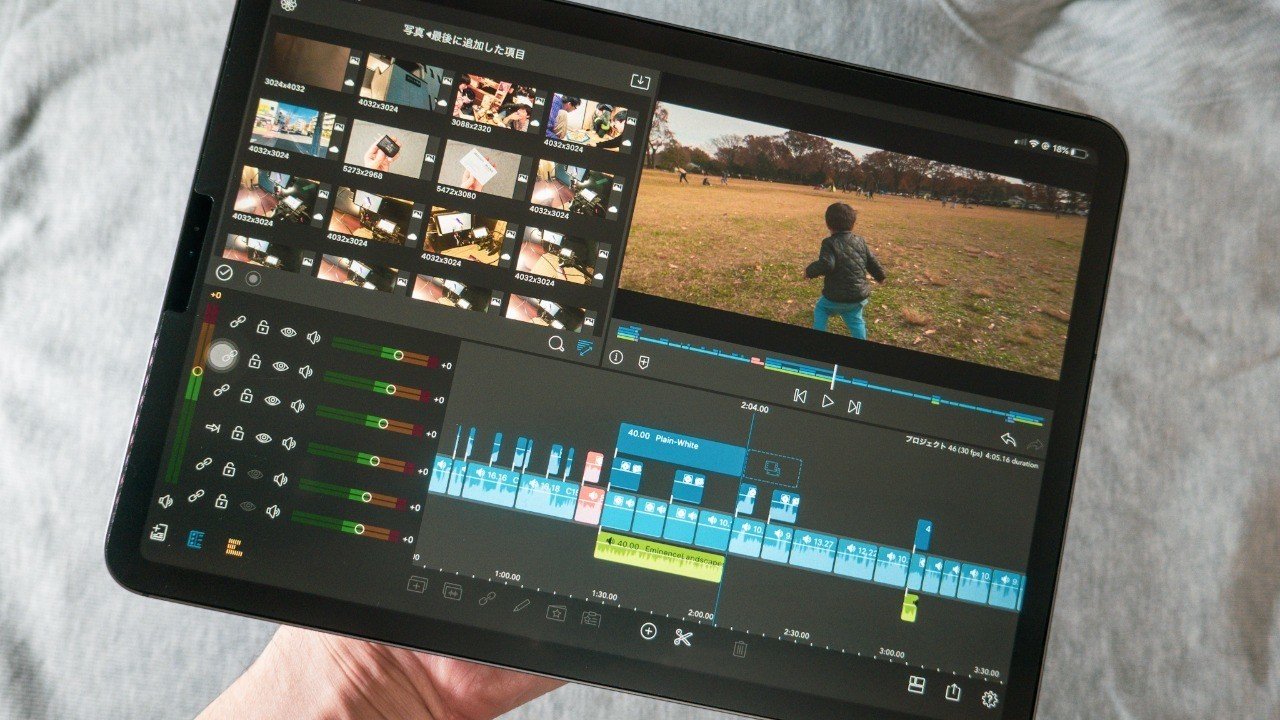The width and height of the screenshot is (1280, 720).
Task: Click the 2:04.00 playhead time marker
Action: coord(754,408)
